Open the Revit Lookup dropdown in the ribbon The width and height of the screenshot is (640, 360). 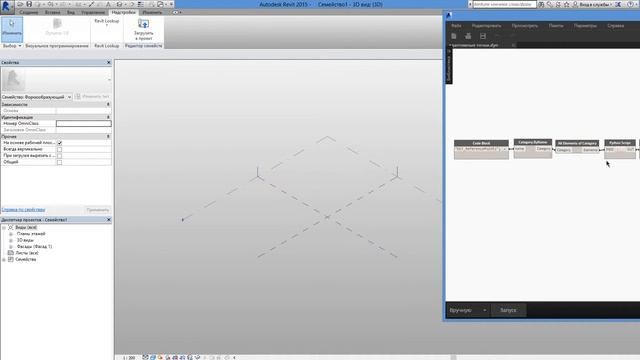107,24
